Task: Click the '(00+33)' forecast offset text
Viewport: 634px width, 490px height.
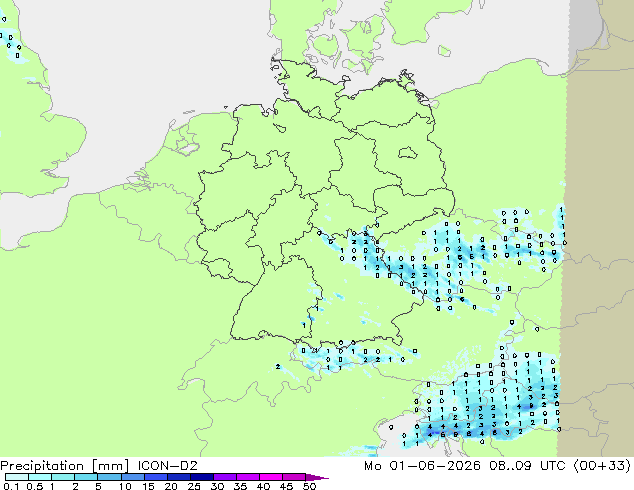Action: pyautogui.click(x=602, y=466)
